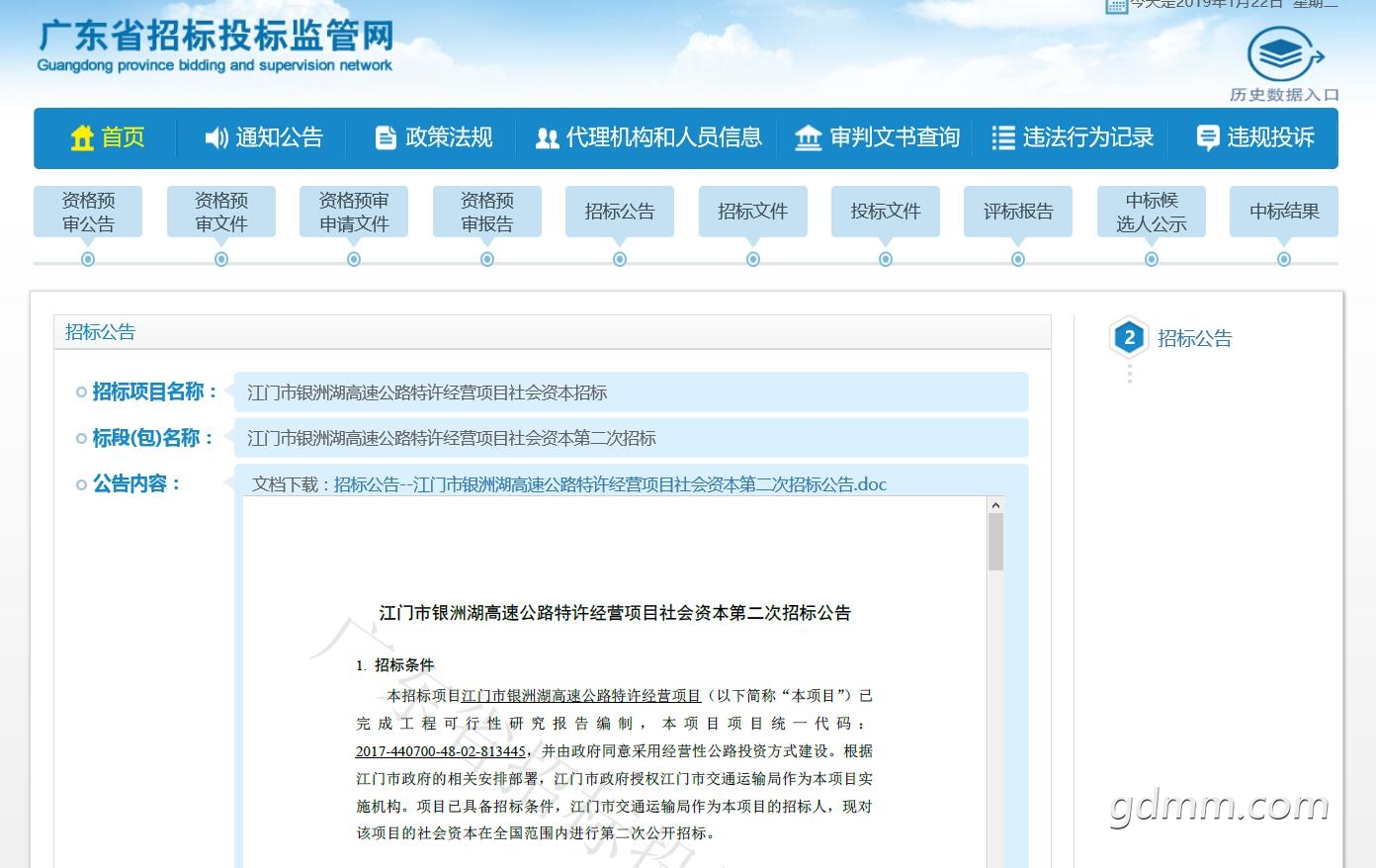Viewport: 1376px width, 868px height.
Task: Go to the 中标结果 step
Action: click(x=1283, y=212)
